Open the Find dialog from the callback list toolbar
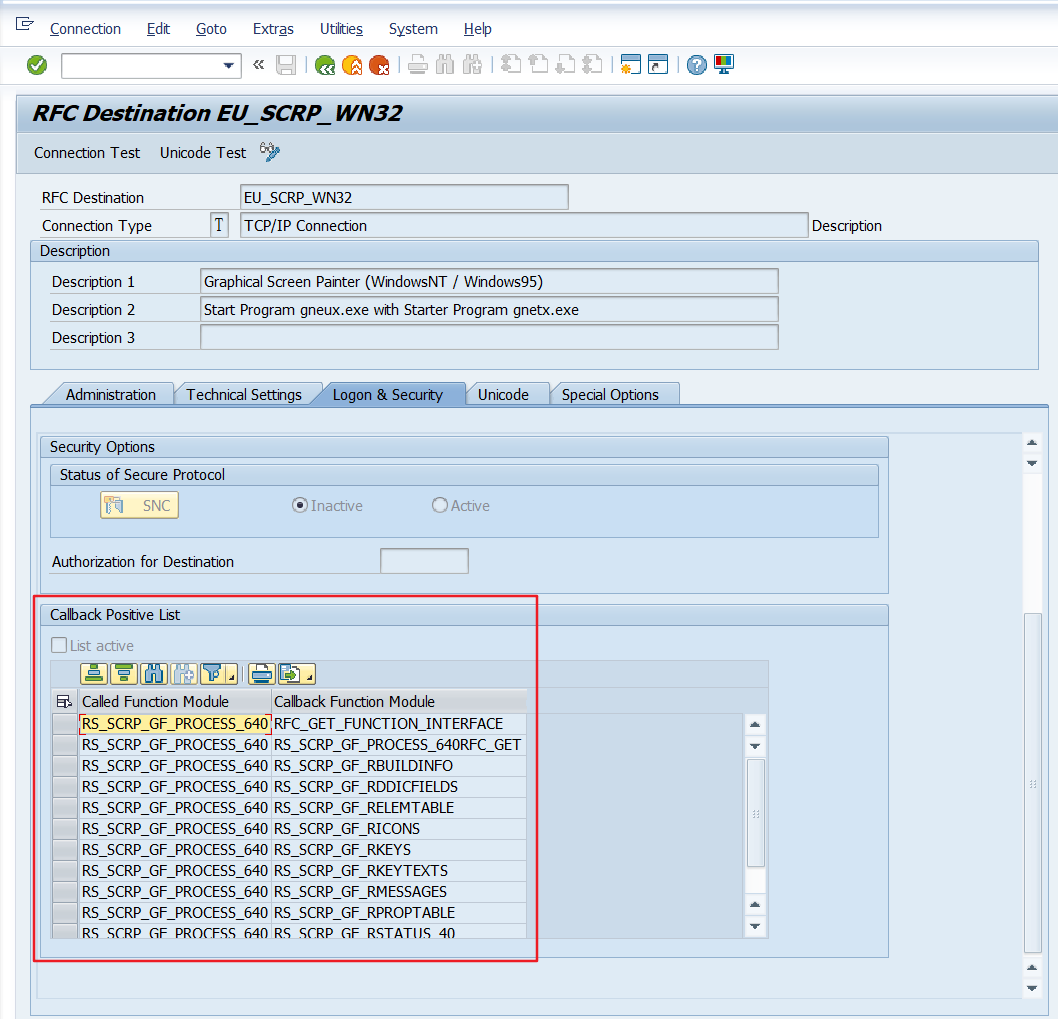The height and width of the screenshot is (1019, 1058). [x=152, y=673]
